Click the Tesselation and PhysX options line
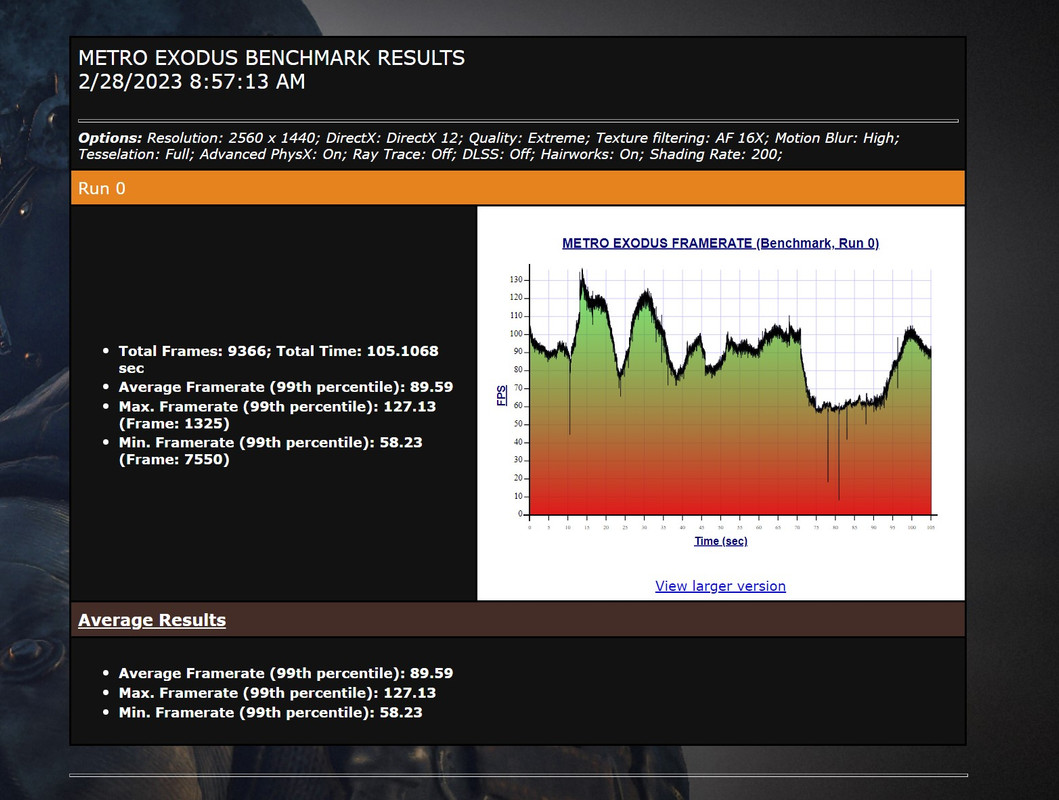 [x=430, y=154]
